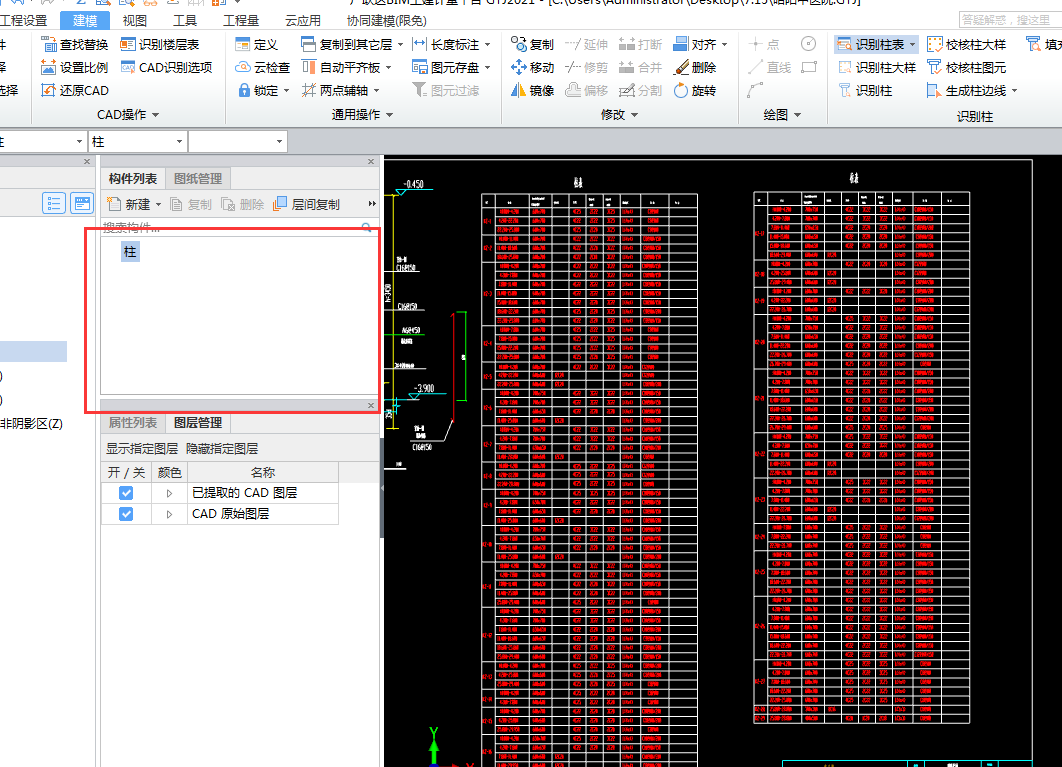This screenshot has width=1062, height=767.
Task: Click the 新建 button in component list
Action: (129, 205)
